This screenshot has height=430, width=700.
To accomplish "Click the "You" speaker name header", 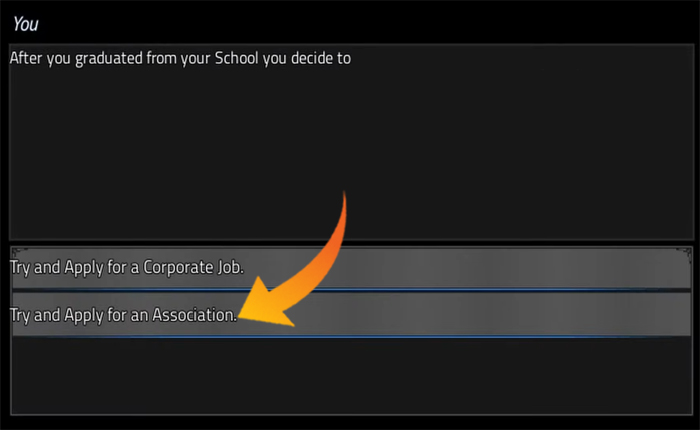I will point(26,23).
